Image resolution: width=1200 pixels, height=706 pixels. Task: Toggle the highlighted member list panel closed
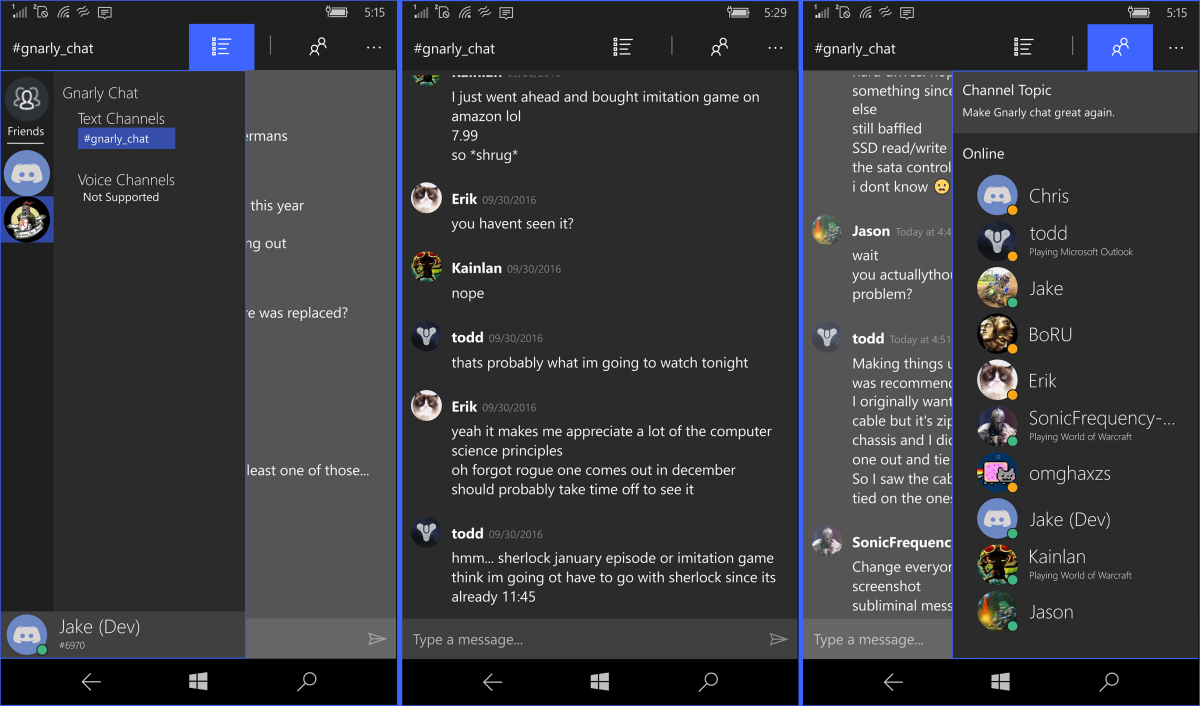pos(1120,47)
